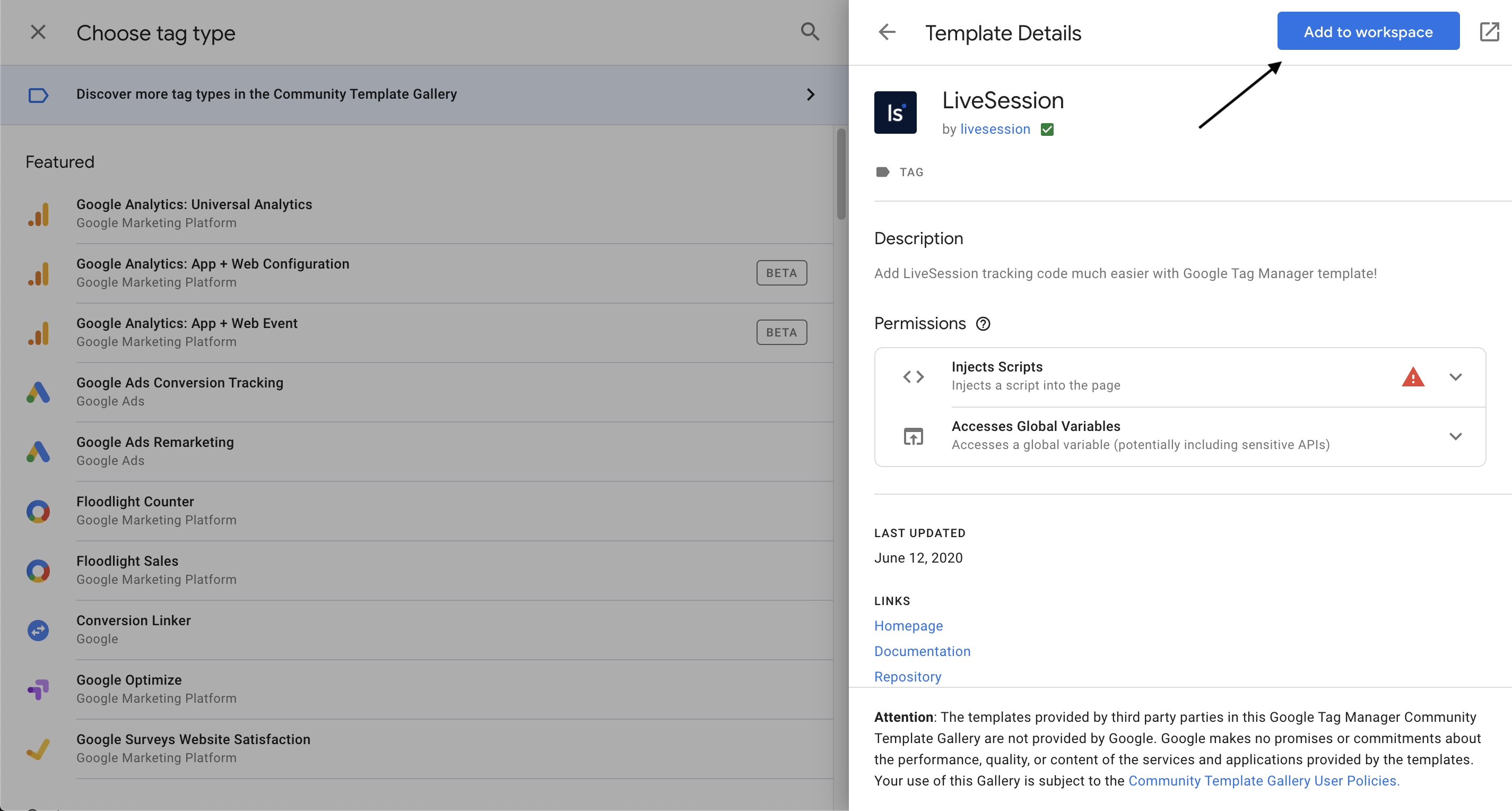
Task: Click the Accesses Global Variables title
Action: pyautogui.click(x=1036, y=426)
